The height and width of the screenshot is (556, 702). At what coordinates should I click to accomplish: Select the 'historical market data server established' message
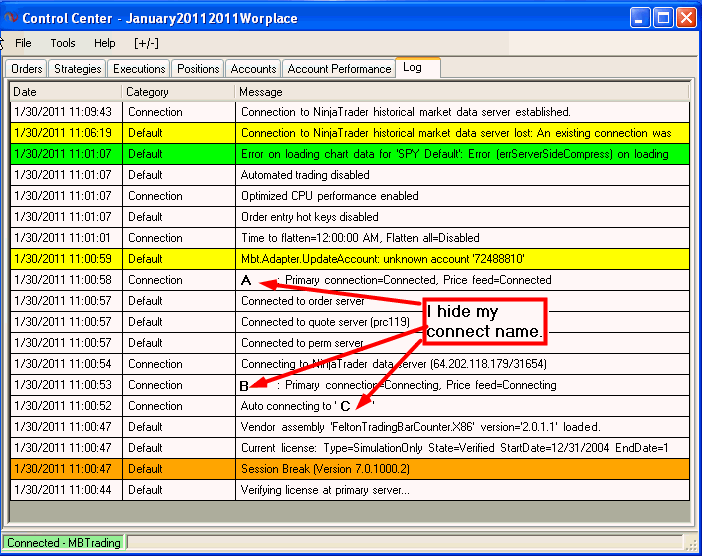click(x=462, y=112)
